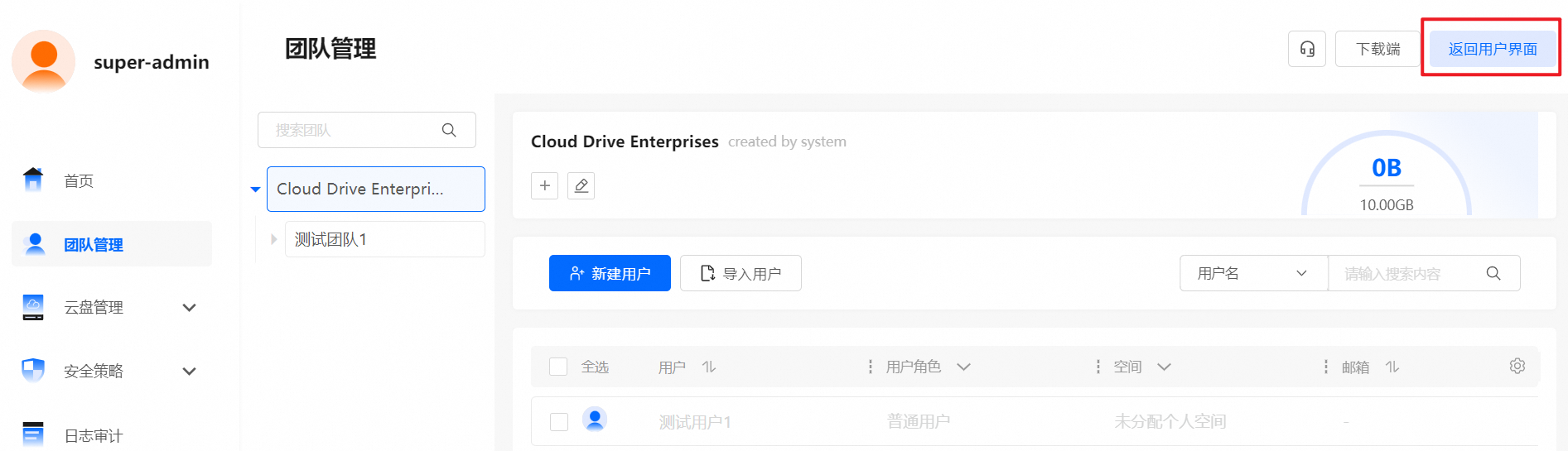Click the 云盘管理 drive icon
1568x451 pixels.
(x=33, y=307)
